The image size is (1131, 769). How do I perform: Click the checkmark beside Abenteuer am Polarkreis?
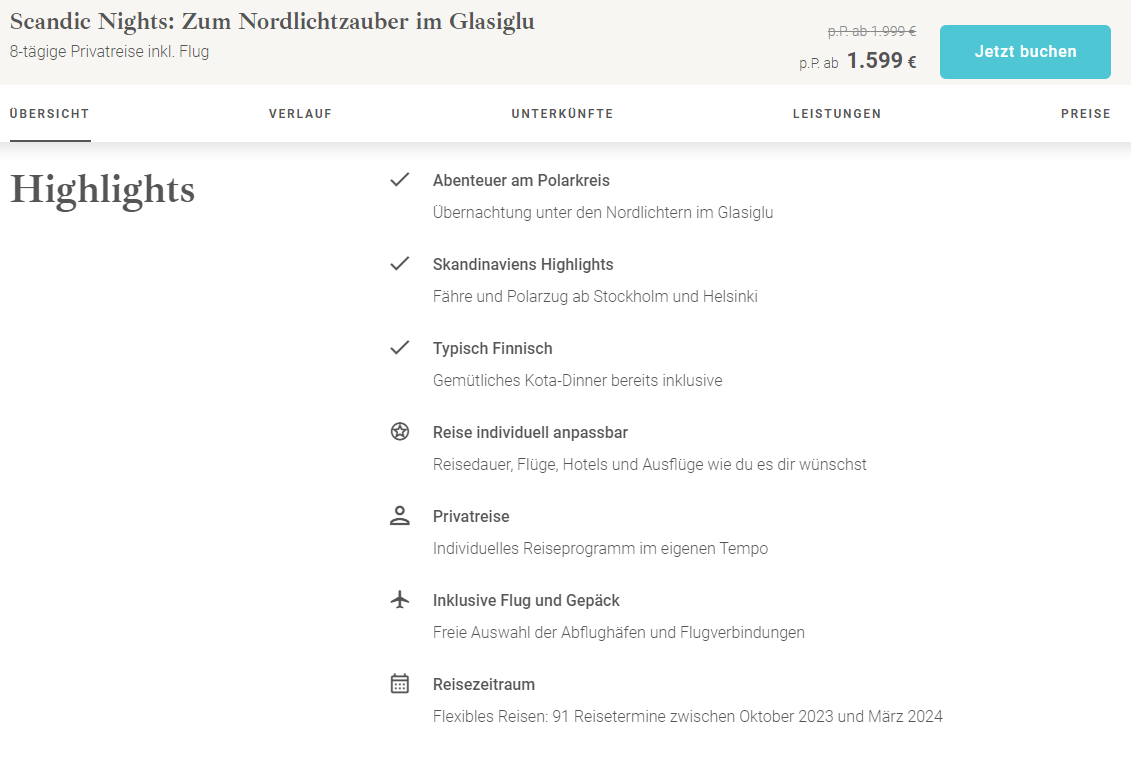[x=400, y=180]
